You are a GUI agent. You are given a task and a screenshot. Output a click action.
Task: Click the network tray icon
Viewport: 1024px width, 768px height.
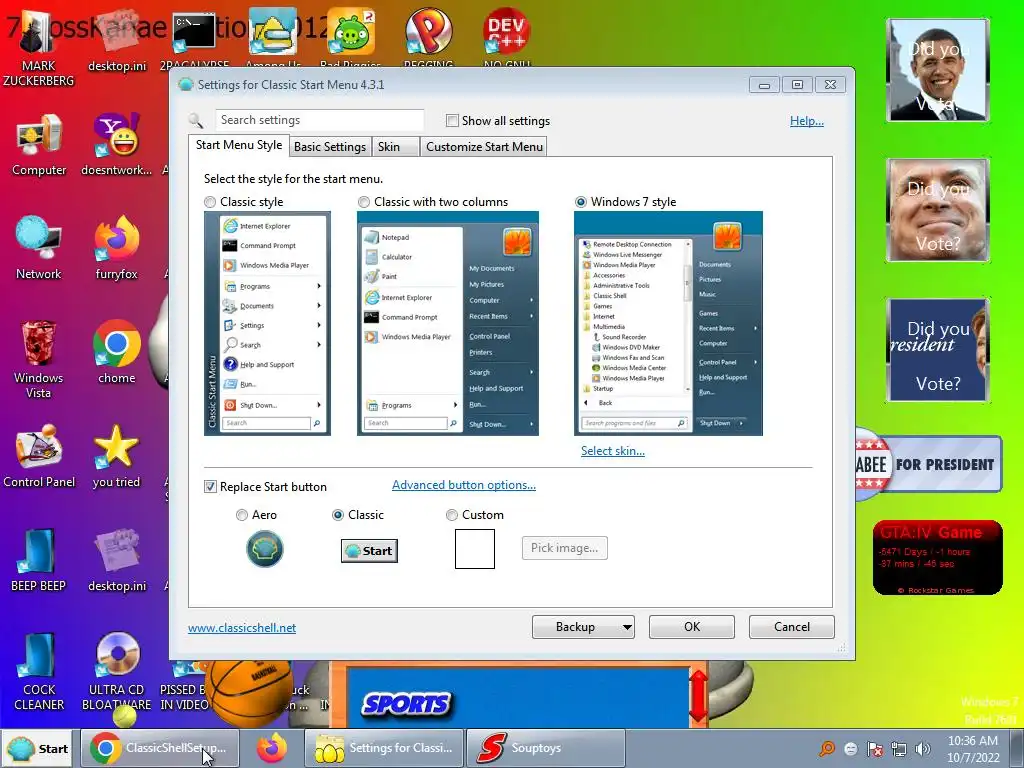[x=899, y=748]
